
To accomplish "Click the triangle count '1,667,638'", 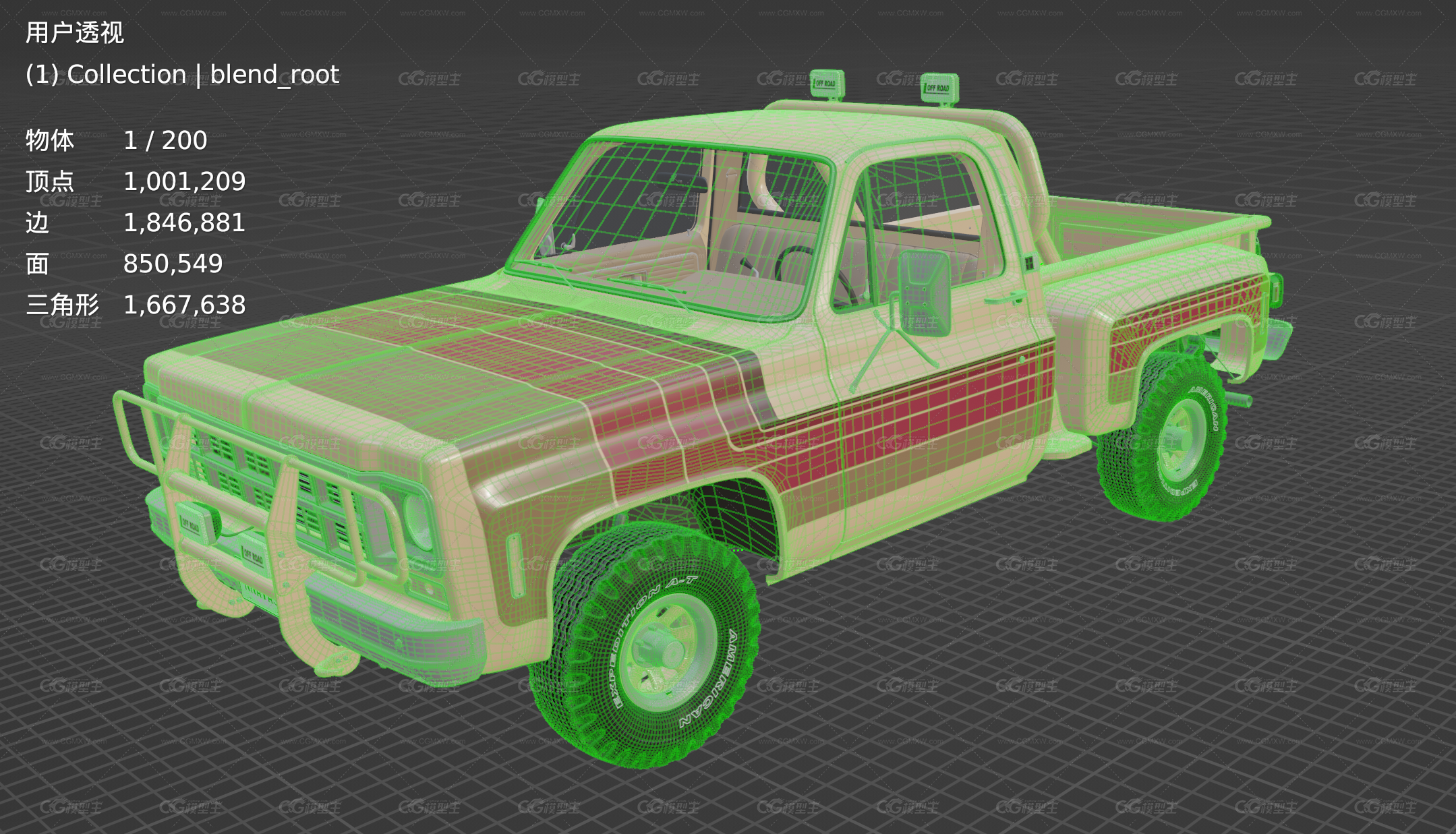I will pos(184,305).
